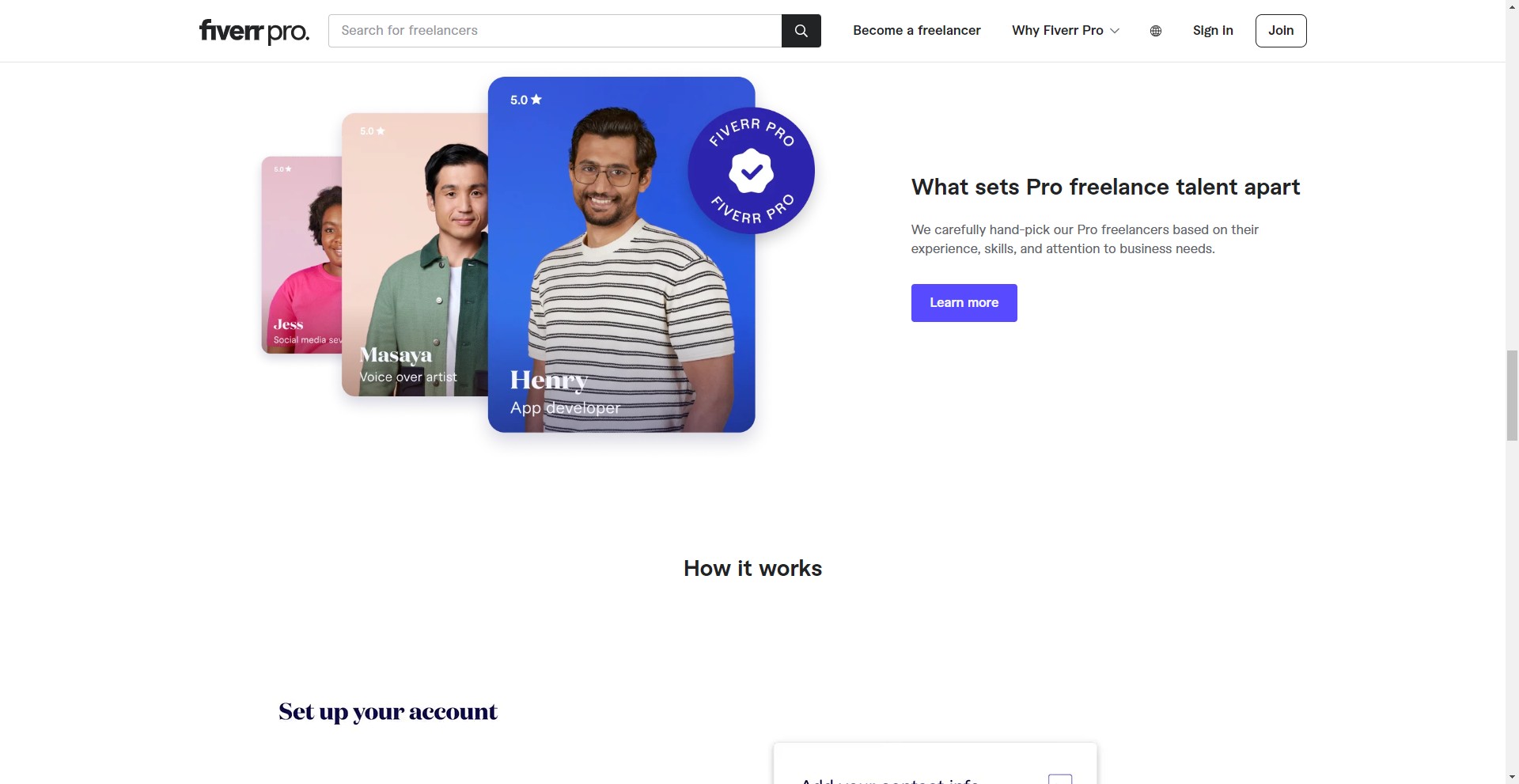Select Jess Social media card
This screenshot has height=784, width=1519.
point(301,255)
